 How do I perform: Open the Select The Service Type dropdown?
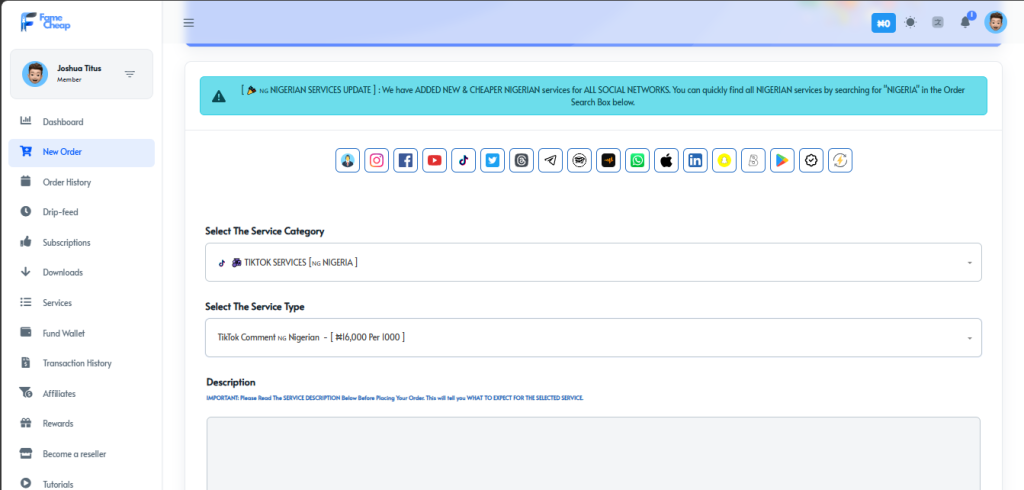593,338
